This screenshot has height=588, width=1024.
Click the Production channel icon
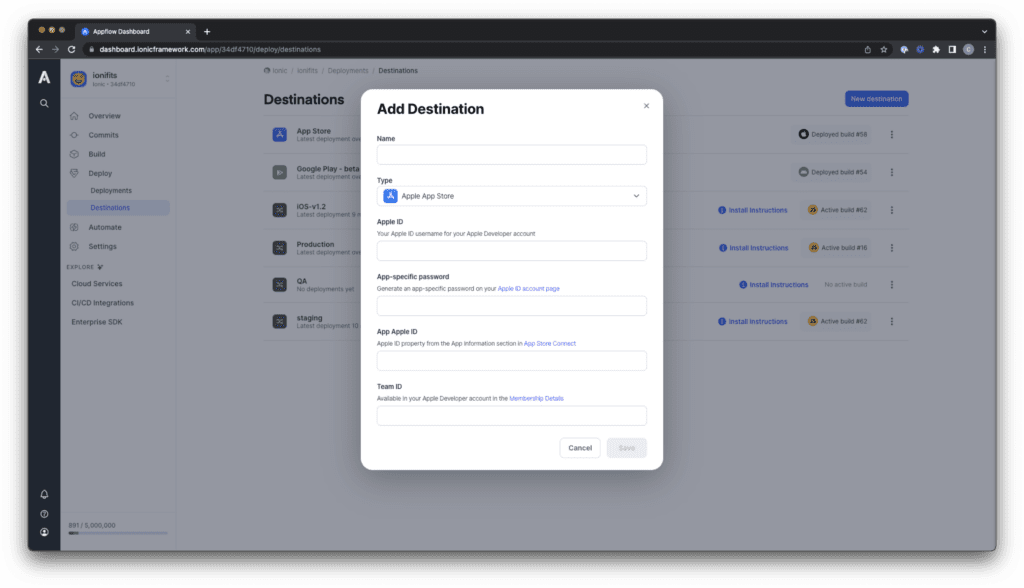coord(280,248)
